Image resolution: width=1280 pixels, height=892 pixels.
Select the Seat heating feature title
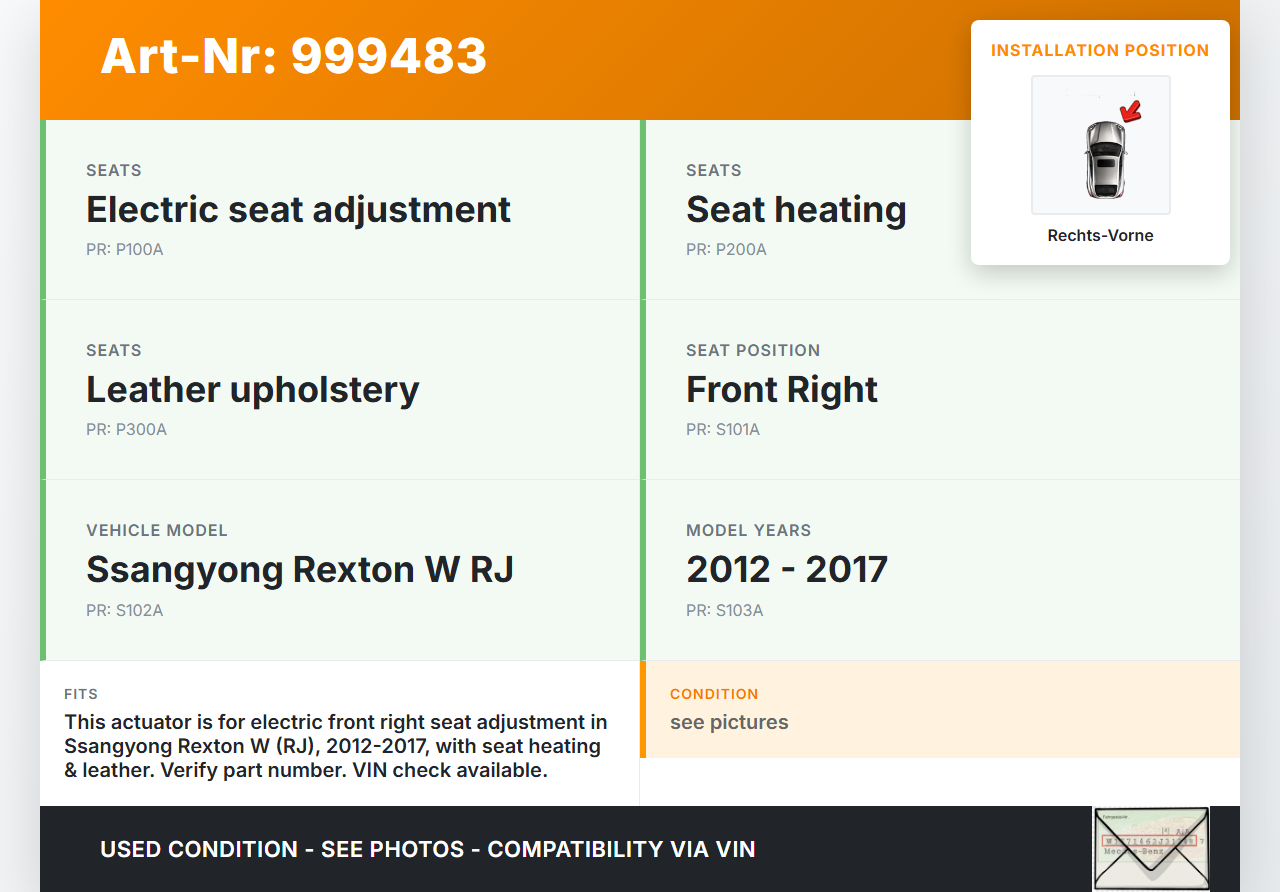796,209
